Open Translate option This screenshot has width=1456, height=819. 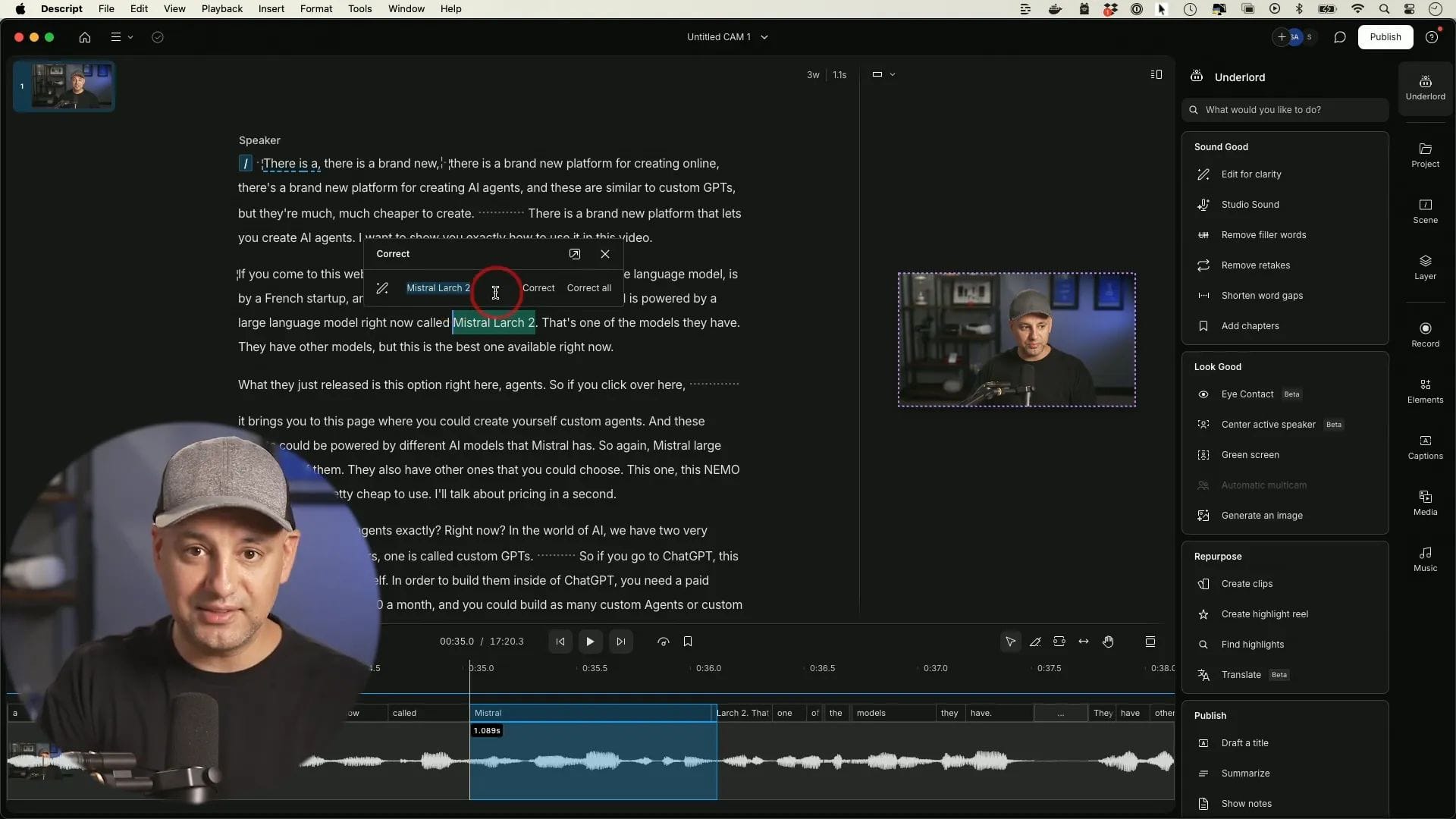pos(1241,675)
